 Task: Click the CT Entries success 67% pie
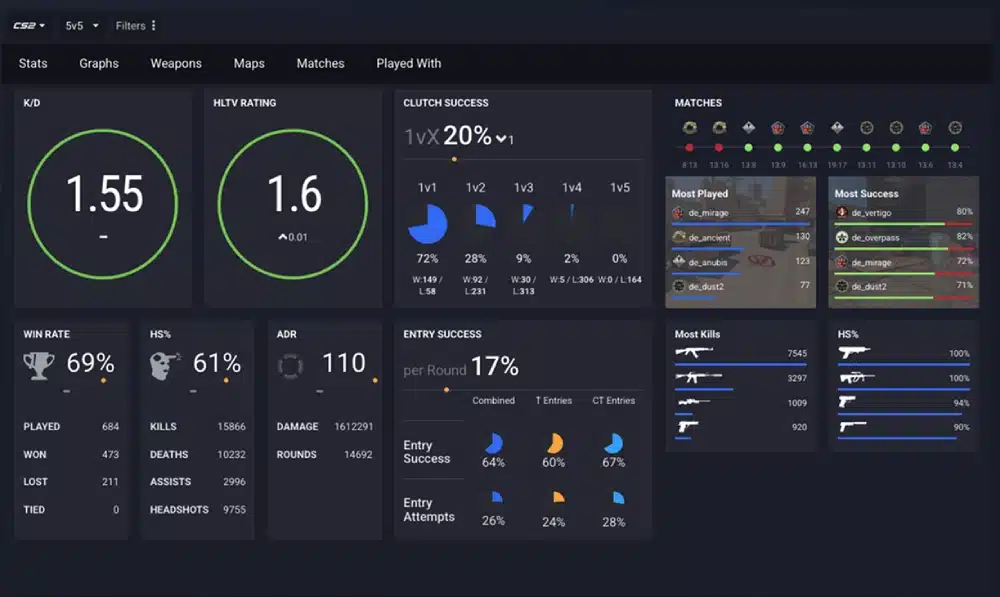(614, 443)
